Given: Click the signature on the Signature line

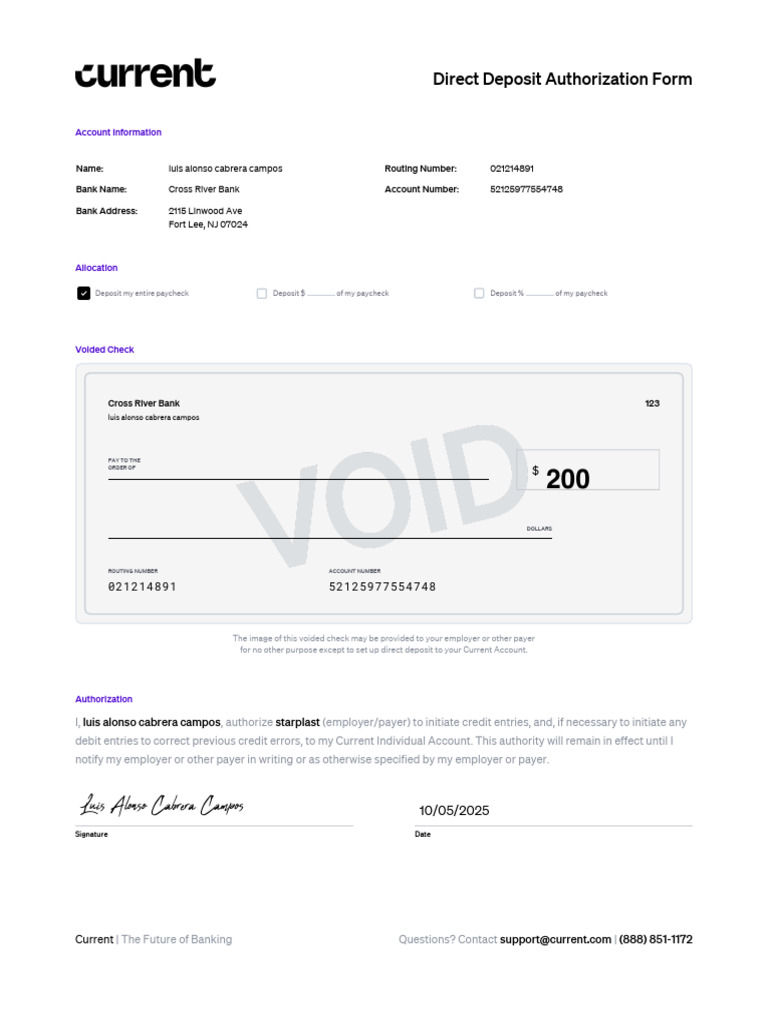Looking at the screenshot, I should 161,805.
